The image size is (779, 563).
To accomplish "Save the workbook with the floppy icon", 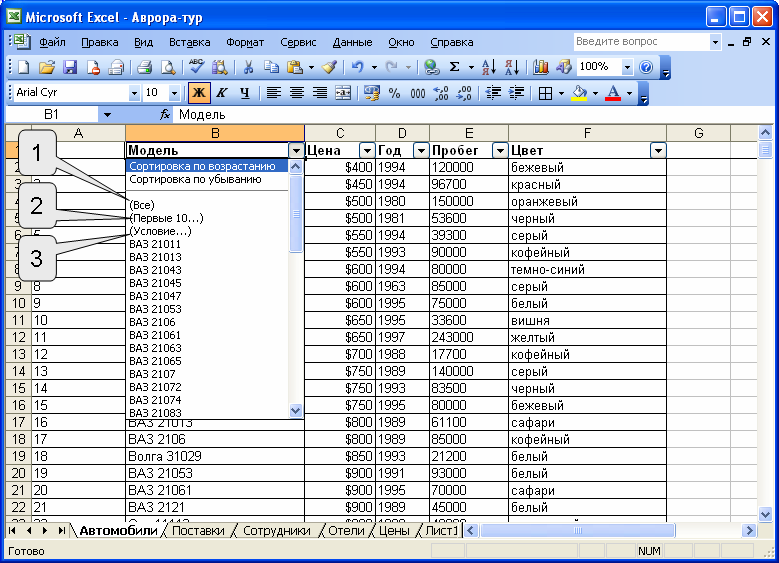I will tap(70, 67).
